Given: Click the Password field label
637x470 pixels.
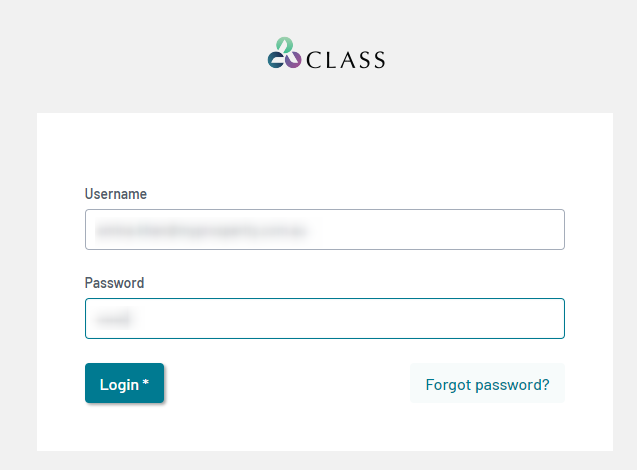Looking at the screenshot, I should [115, 283].
